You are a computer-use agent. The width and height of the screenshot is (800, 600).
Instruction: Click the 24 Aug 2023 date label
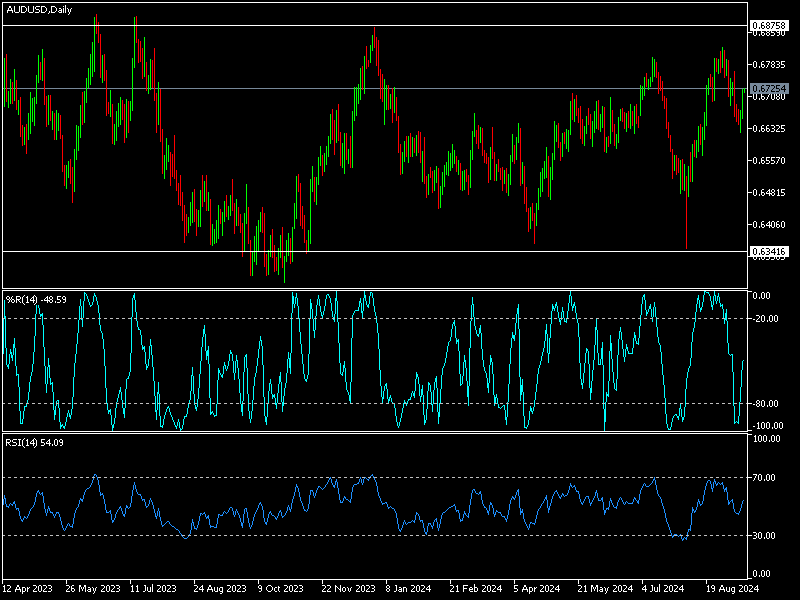219,589
